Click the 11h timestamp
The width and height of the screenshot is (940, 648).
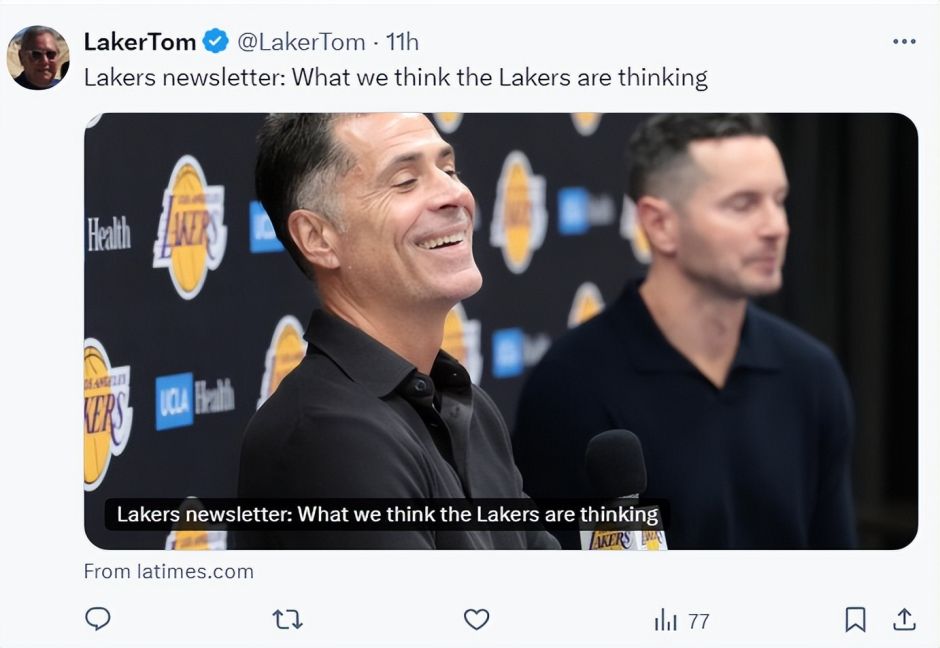[x=403, y=42]
